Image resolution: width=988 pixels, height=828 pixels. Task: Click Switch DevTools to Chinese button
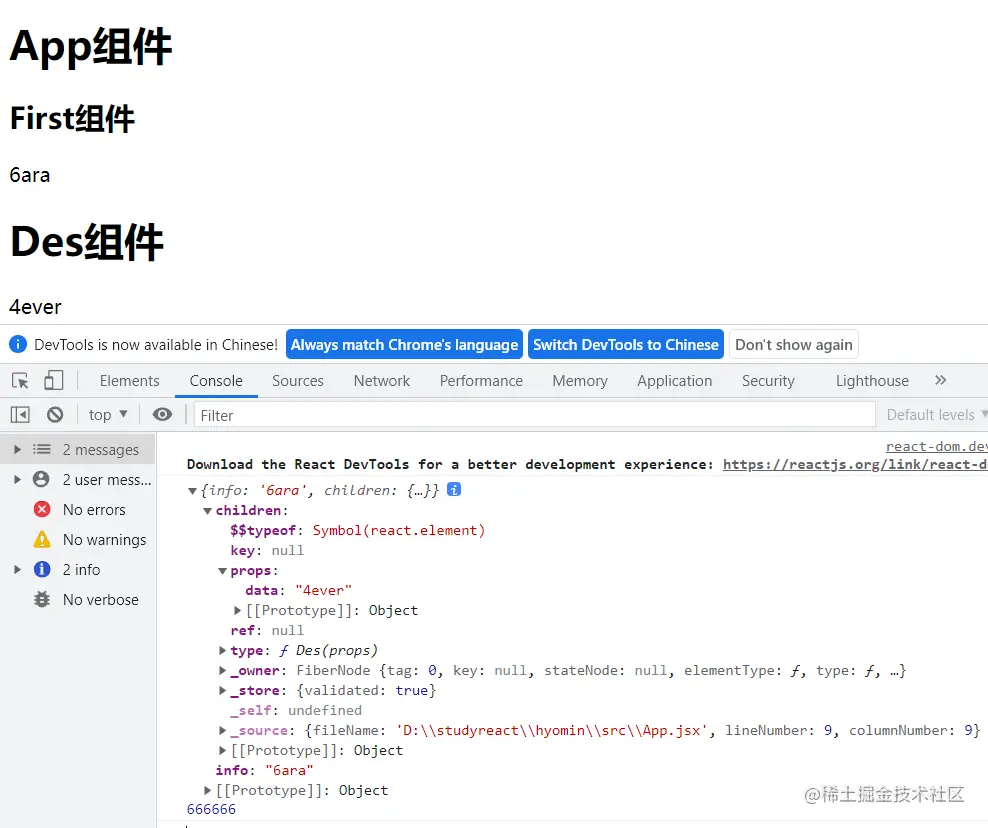(x=626, y=344)
